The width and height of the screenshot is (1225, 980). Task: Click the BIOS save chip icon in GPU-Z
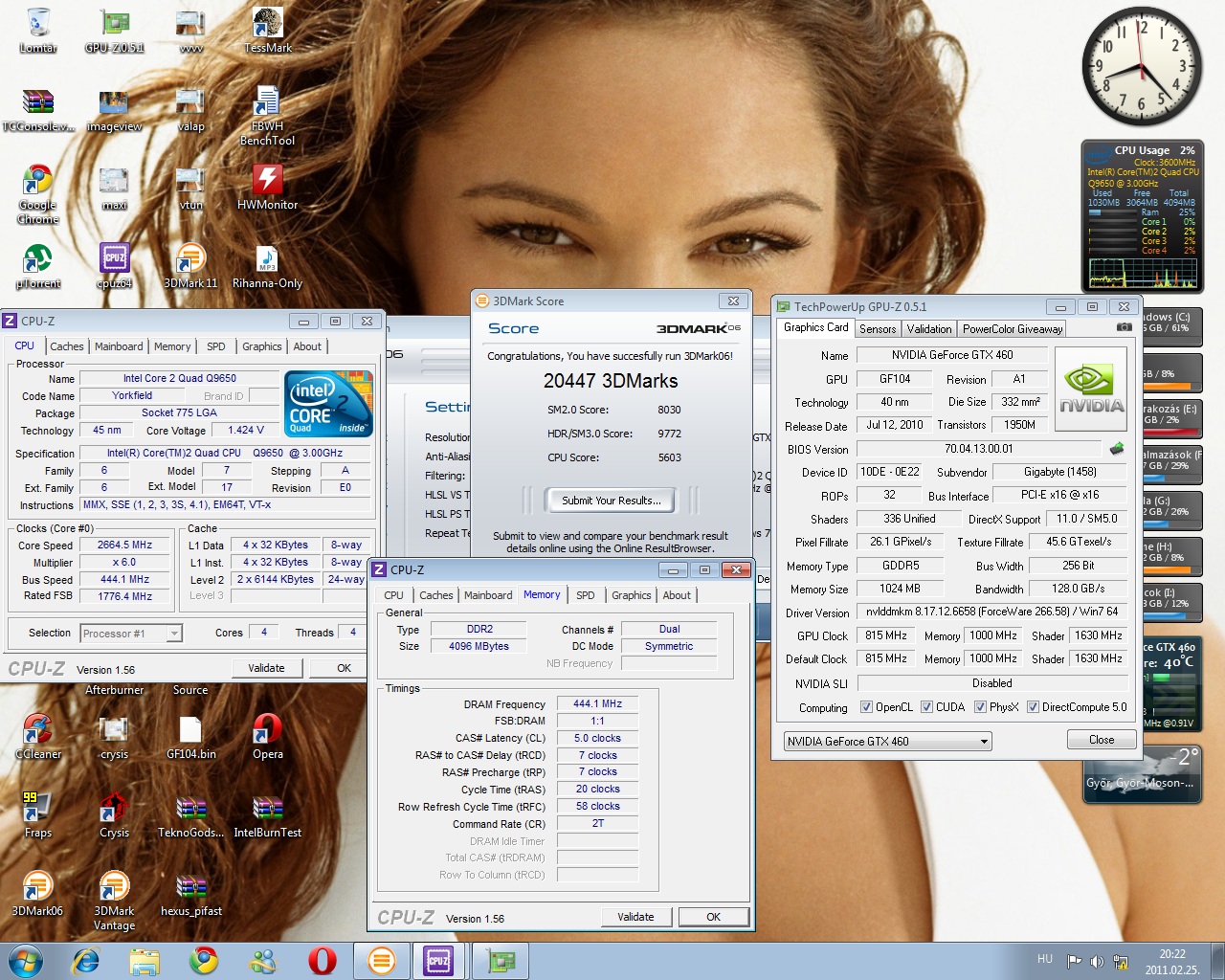coord(1116,449)
